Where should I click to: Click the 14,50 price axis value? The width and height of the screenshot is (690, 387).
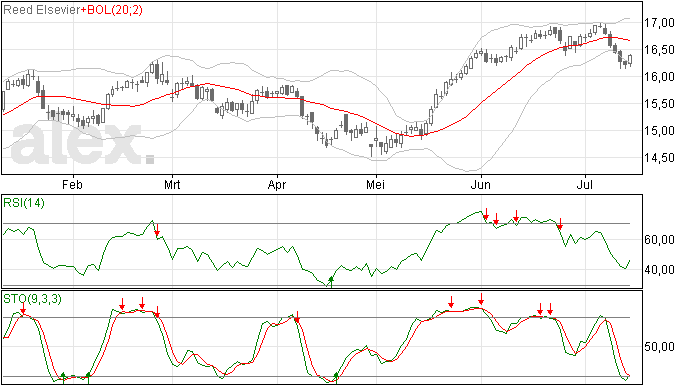pos(659,158)
